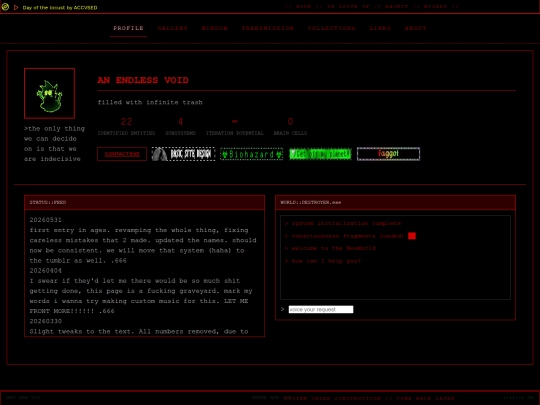Image resolution: width=540 pixels, height=405 pixels.
Task: Open the COLLECTIONS tab
Action: point(331,28)
